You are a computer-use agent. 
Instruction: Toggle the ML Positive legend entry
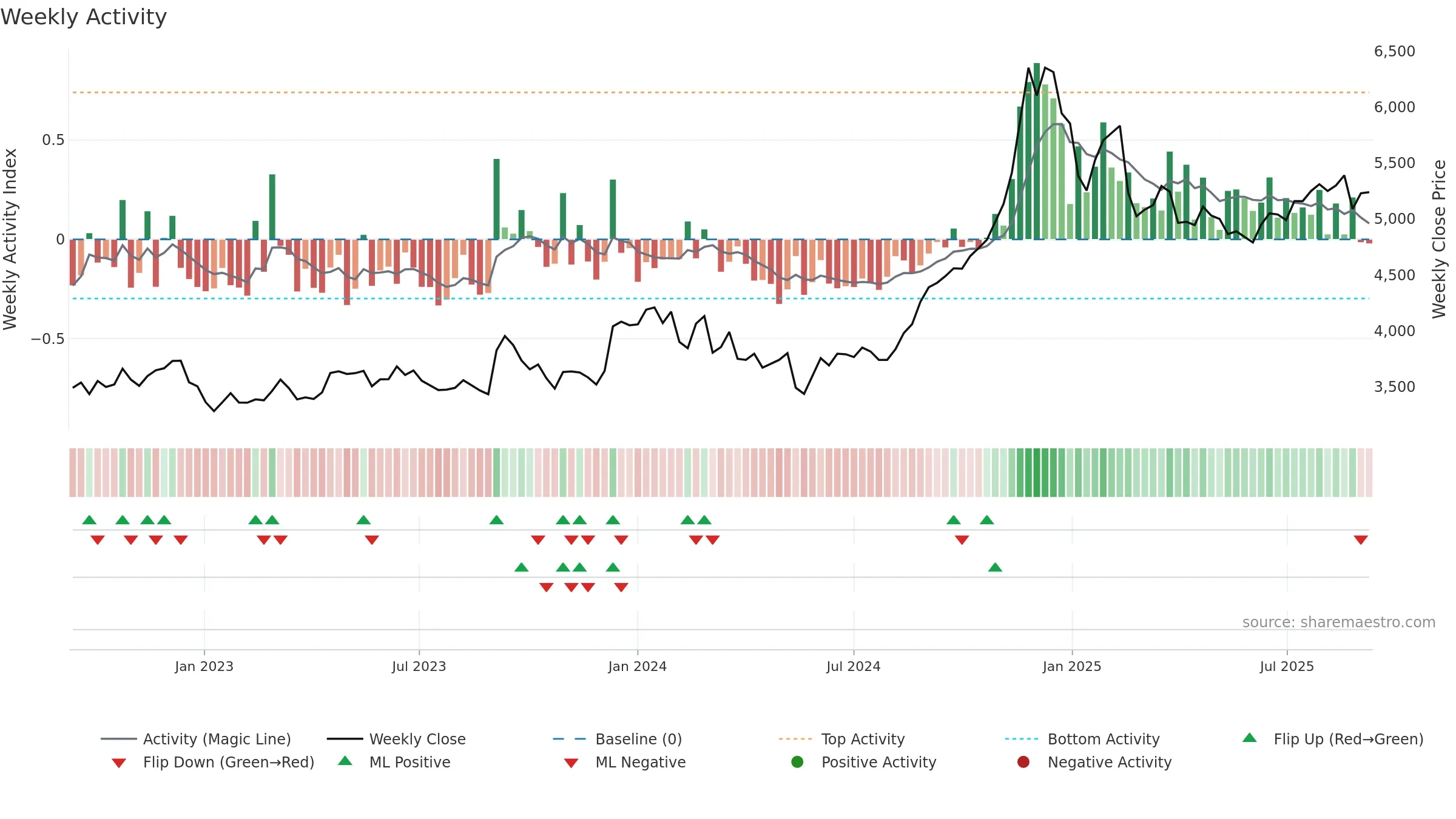[x=394, y=762]
